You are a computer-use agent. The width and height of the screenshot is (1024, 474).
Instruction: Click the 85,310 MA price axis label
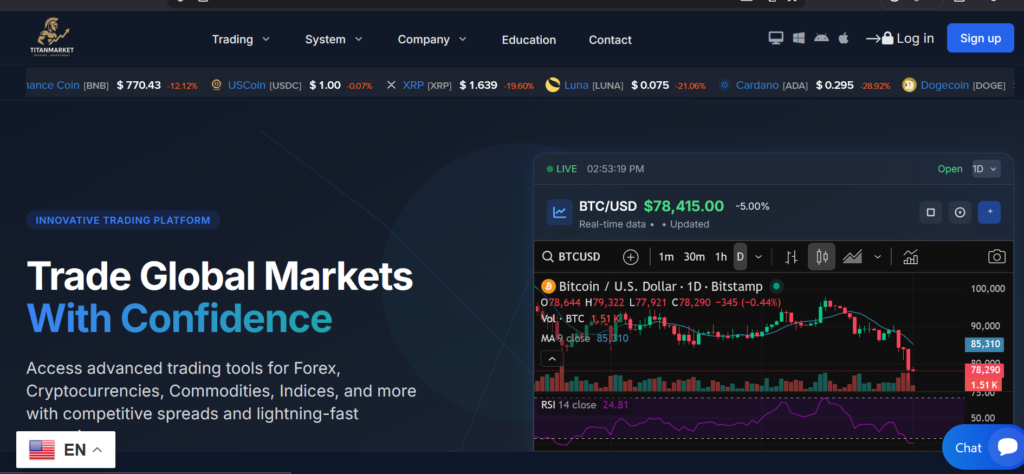(985, 344)
